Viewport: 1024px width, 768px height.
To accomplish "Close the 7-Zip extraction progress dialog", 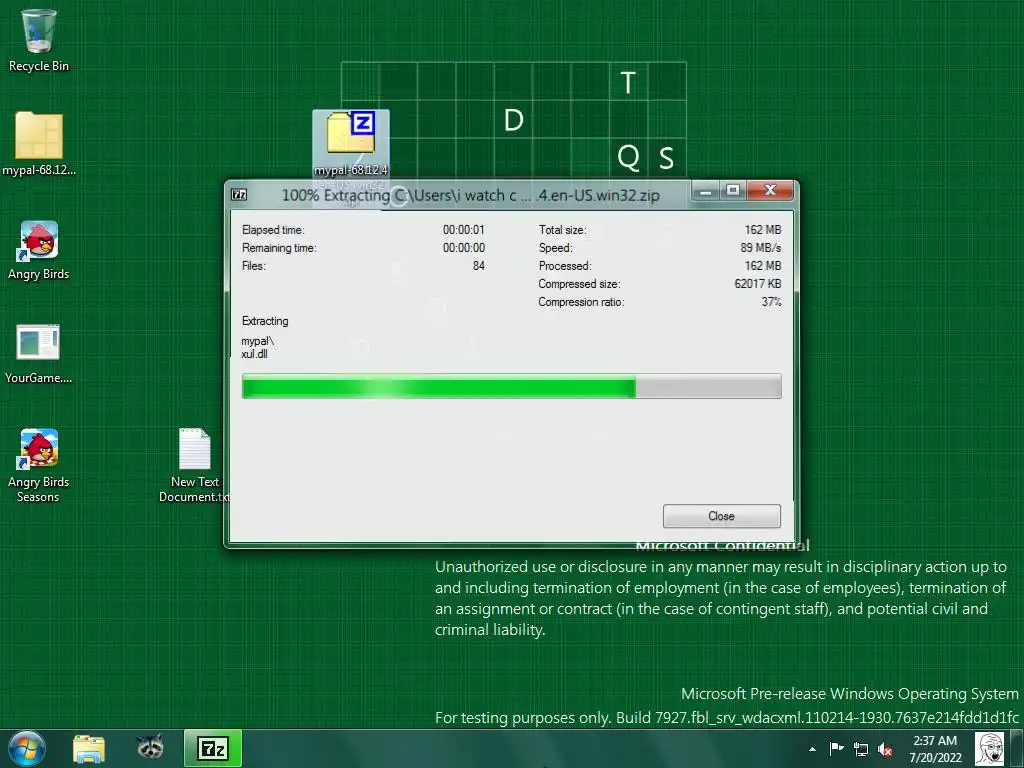I will pos(721,516).
